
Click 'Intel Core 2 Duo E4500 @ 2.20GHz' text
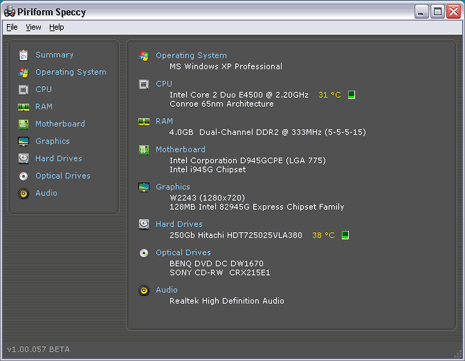[x=239, y=95]
